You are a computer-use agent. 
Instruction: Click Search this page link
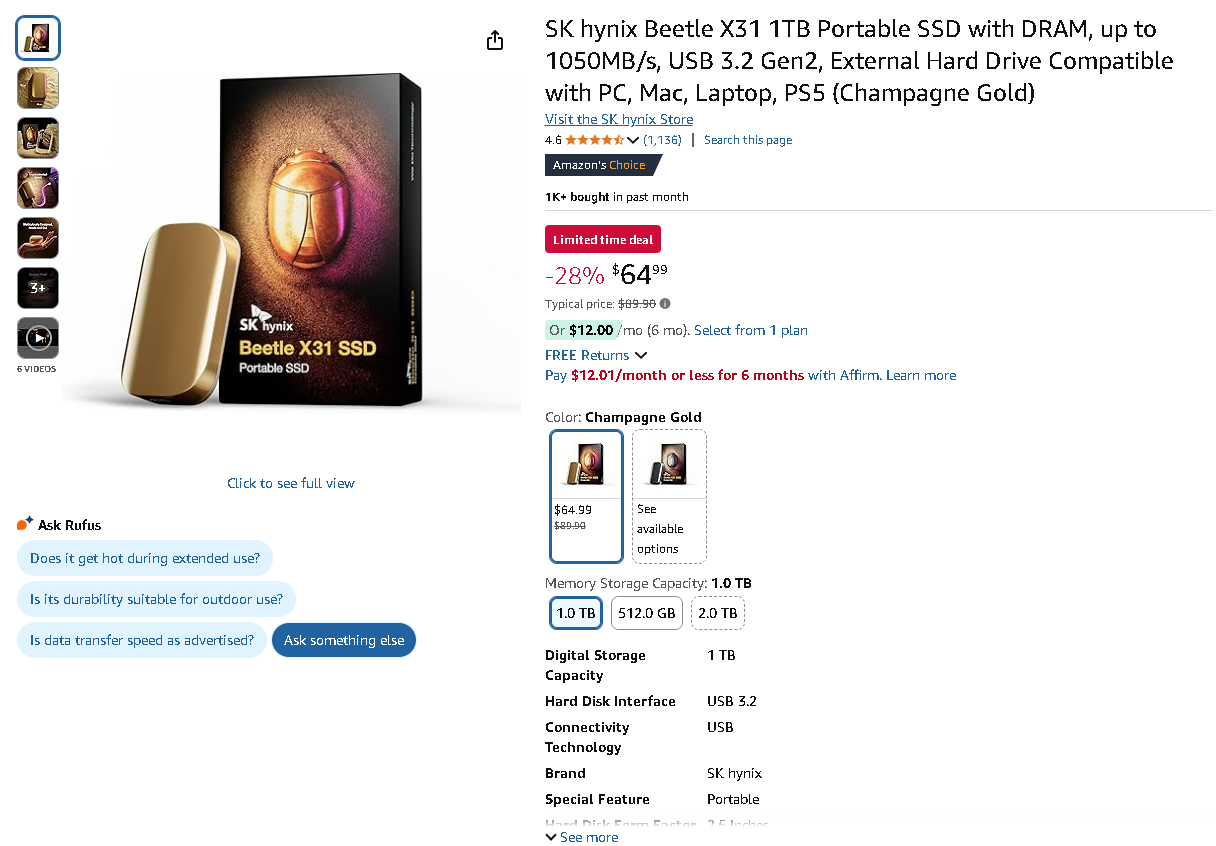point(747,140)
